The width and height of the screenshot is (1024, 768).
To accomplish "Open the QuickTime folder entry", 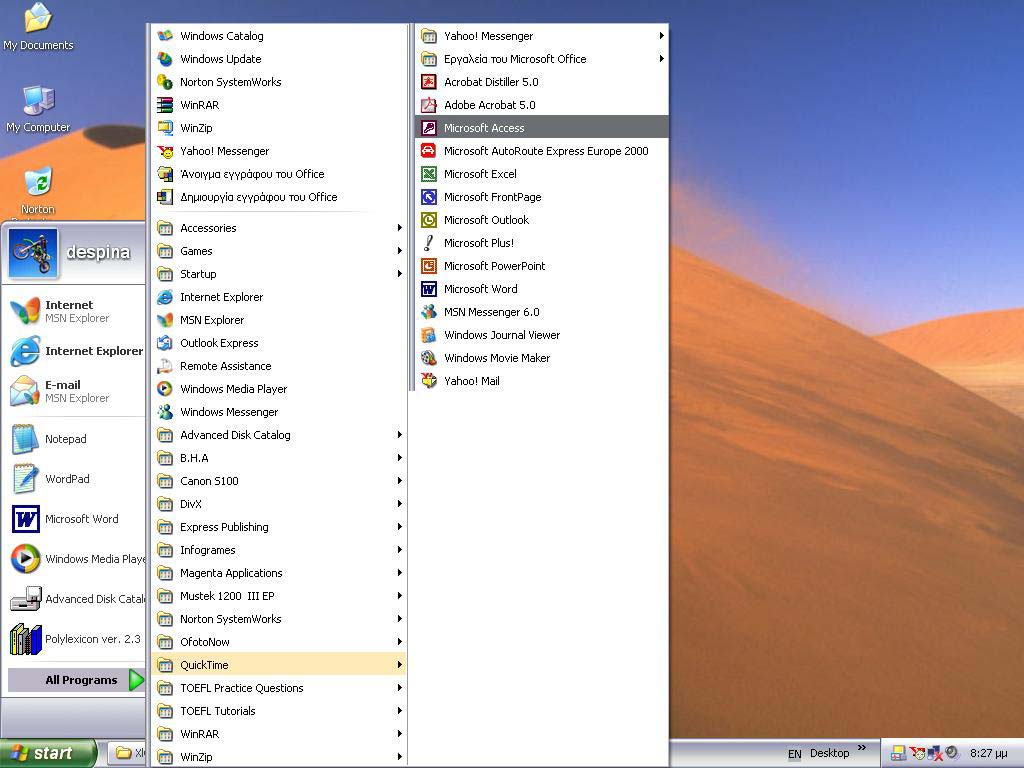I will [279, 665].
